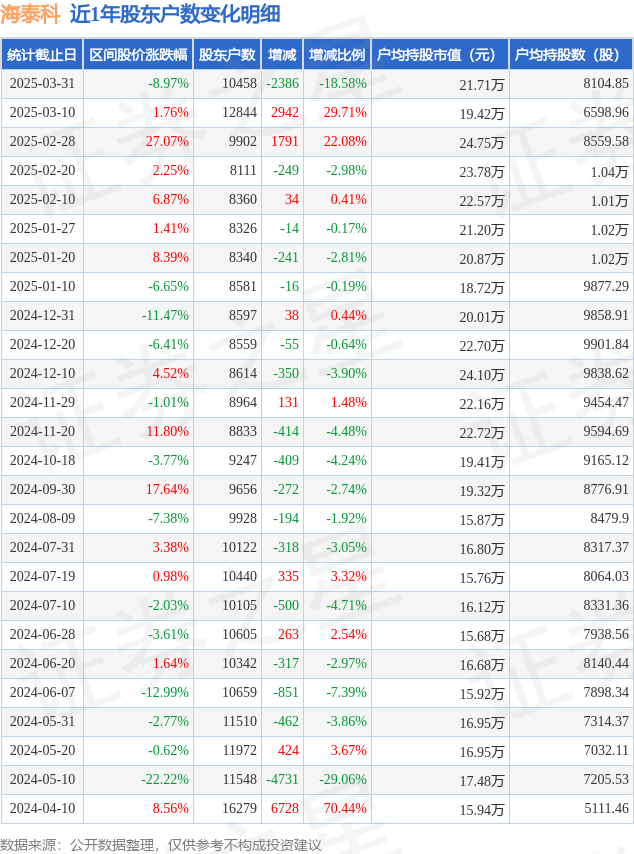
Task: Select the 2024-04-10 date cell
Action: coord(42,808)
